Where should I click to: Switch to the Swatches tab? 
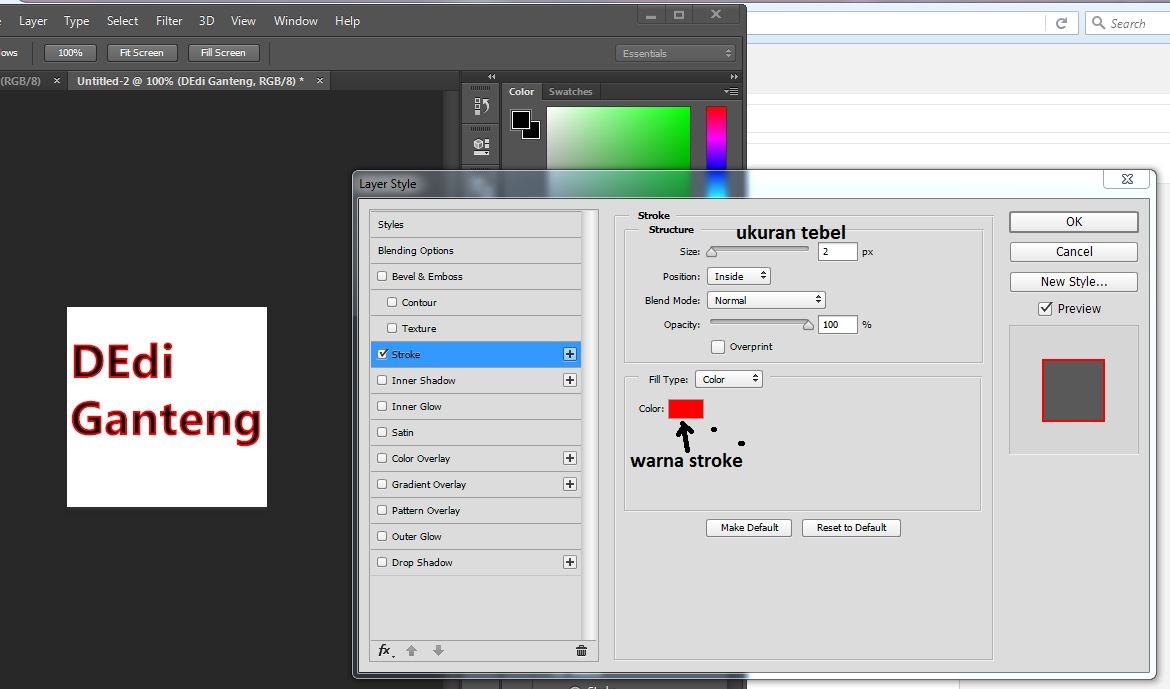pyautogui.click(x=570, y=91)
